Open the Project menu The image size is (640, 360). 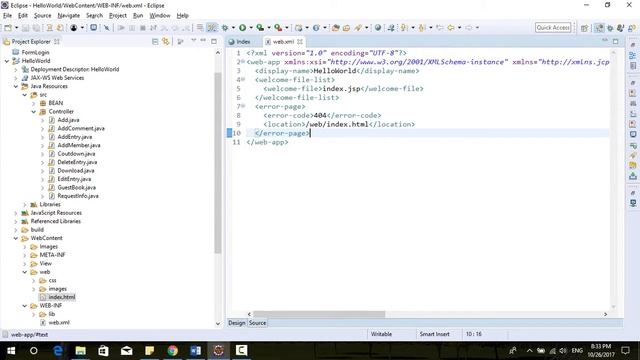point(118,16)
